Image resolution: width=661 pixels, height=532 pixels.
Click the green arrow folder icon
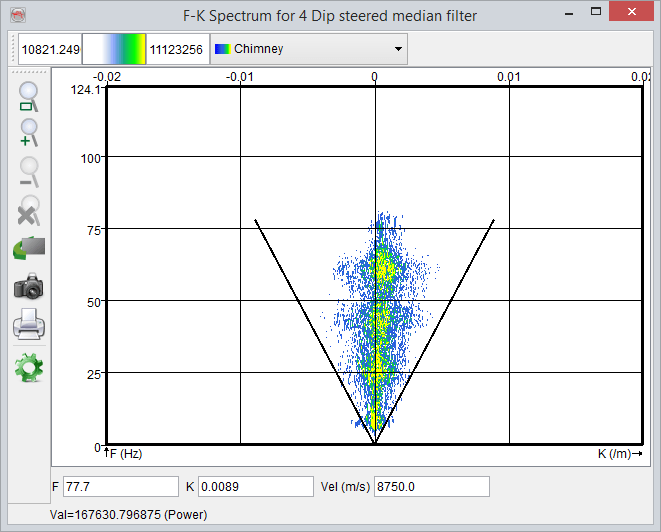29,247
